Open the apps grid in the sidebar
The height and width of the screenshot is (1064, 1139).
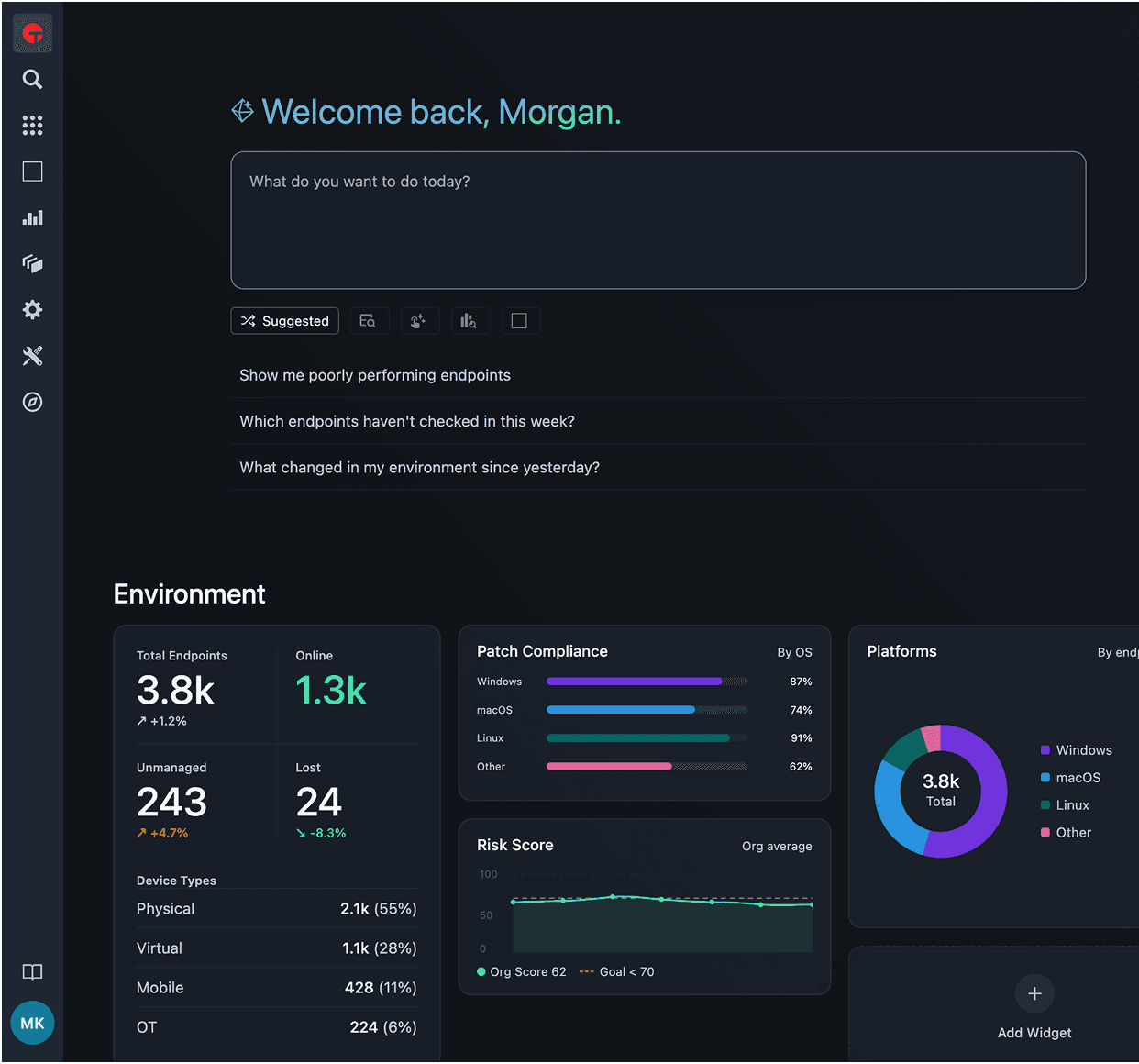(32, 126)
